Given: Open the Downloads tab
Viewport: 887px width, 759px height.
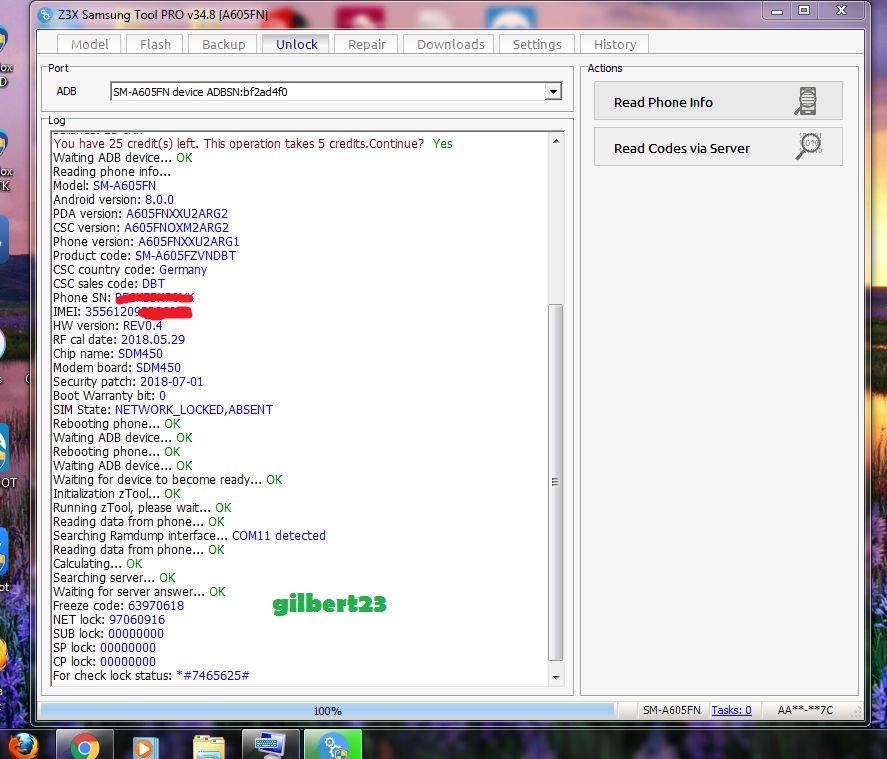Looking at the screenshot, I should 450,44.
